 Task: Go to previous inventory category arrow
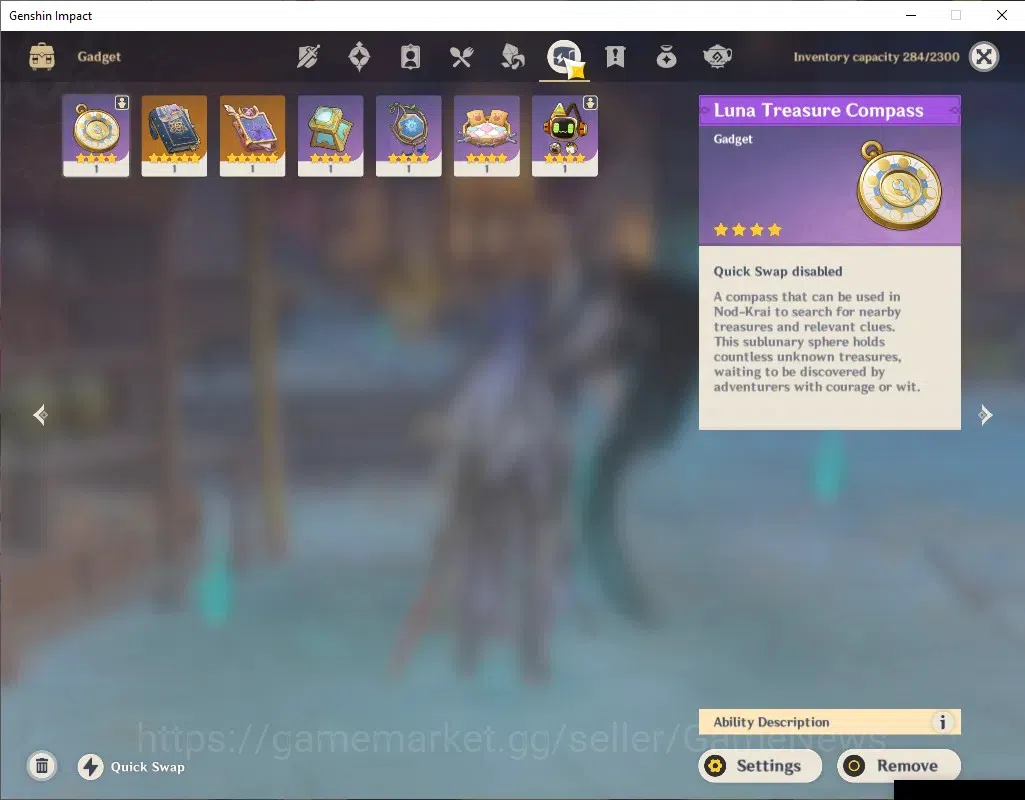pos(41,414)
